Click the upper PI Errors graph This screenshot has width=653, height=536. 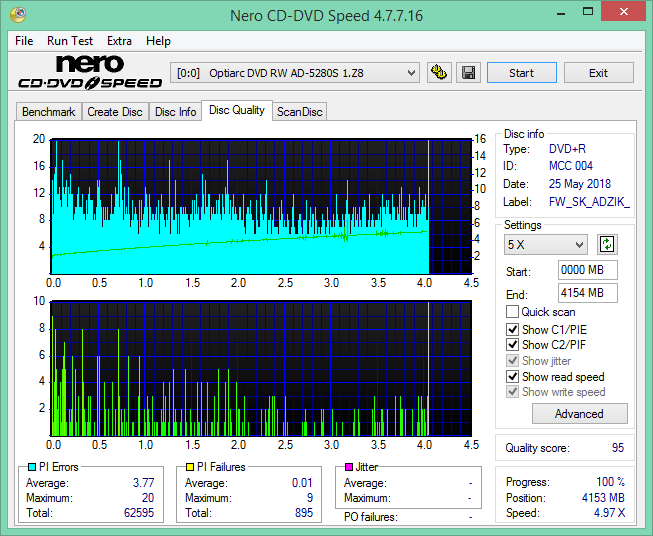[x=261, y=206]
